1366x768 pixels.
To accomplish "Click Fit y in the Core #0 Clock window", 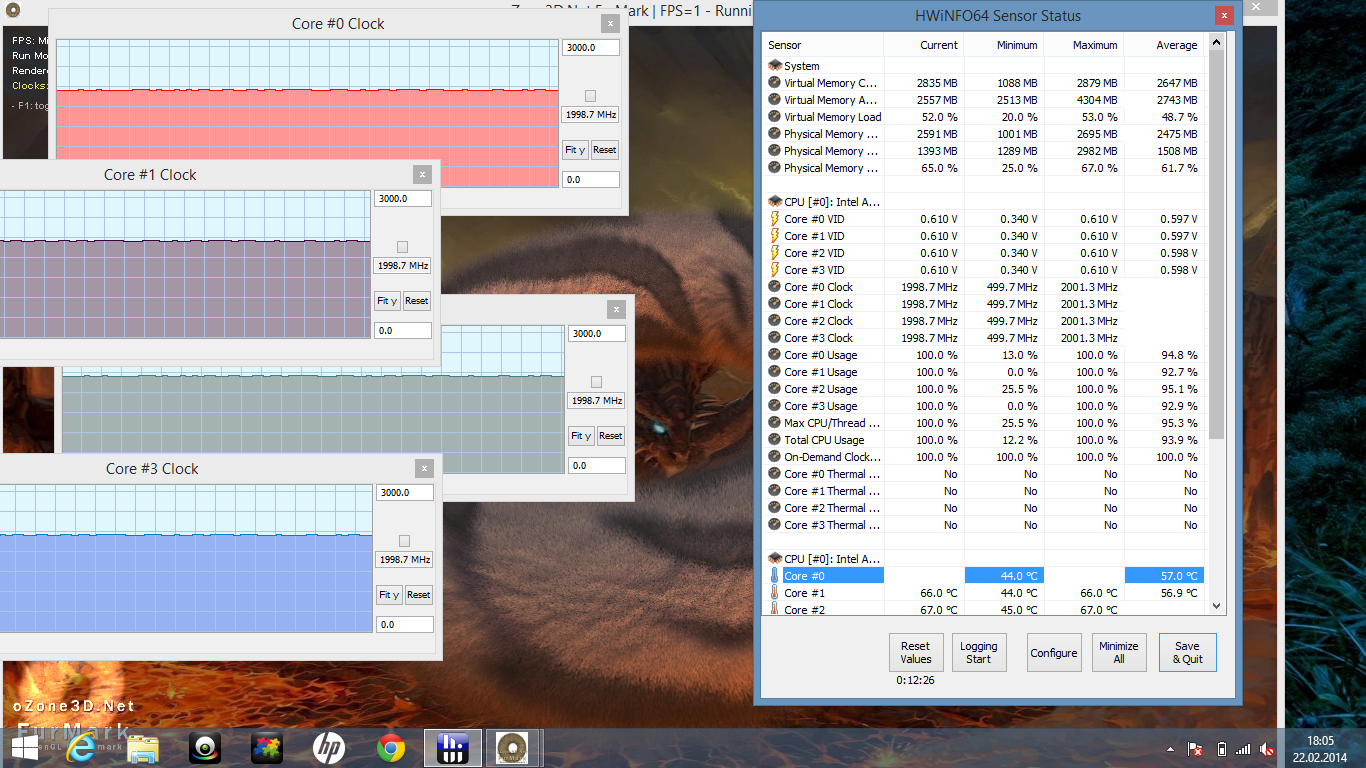I will pyautogui.click(x=575, y=150).
